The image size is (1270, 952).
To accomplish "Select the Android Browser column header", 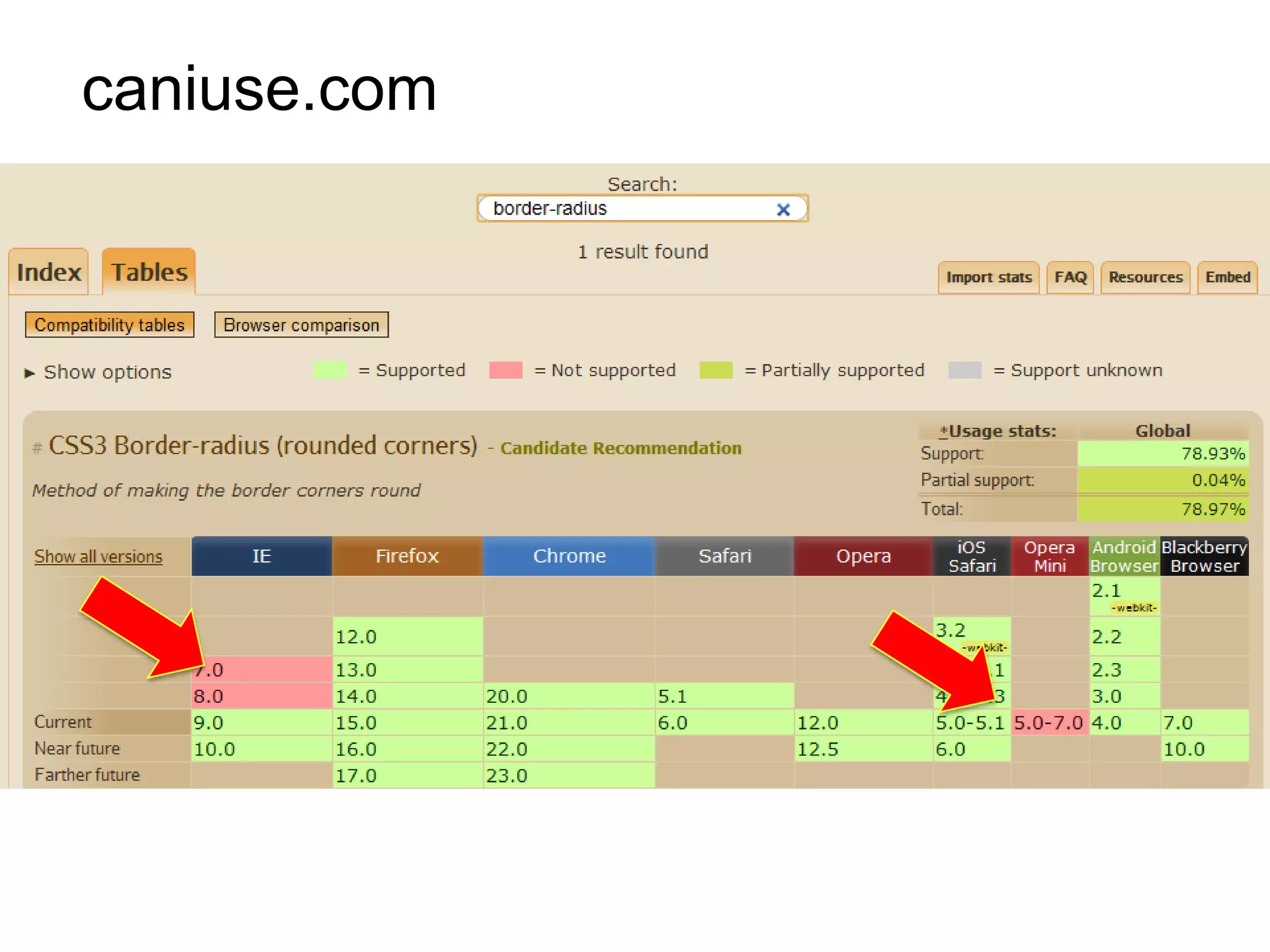I will (x=1124, y=556).
